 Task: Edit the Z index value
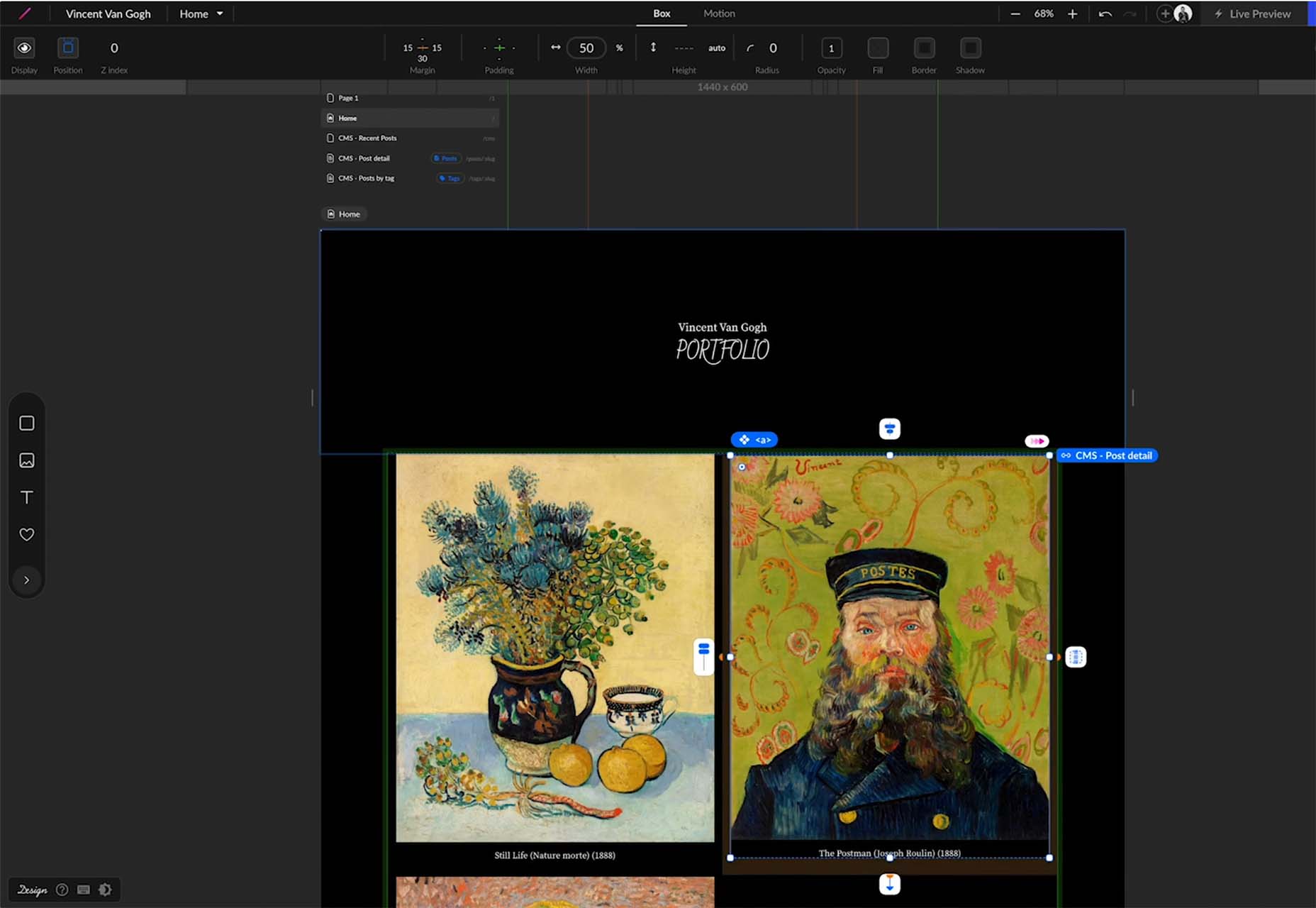click(x=114, y=48)
